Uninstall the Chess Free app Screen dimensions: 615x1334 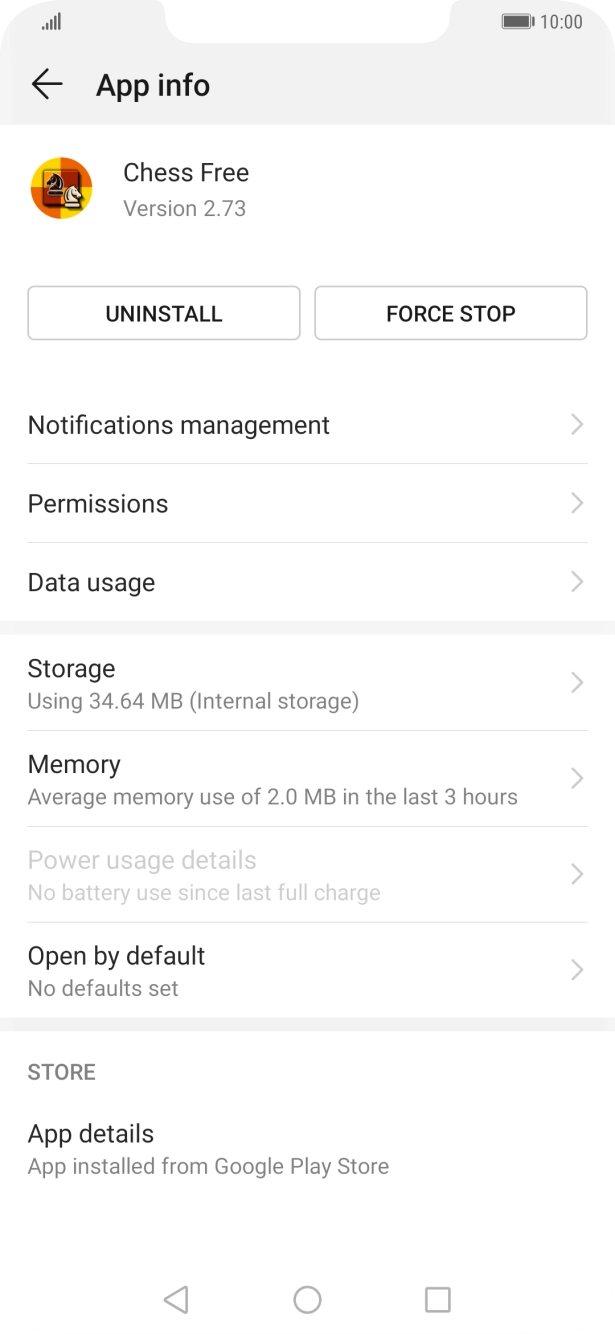(163, 313)
